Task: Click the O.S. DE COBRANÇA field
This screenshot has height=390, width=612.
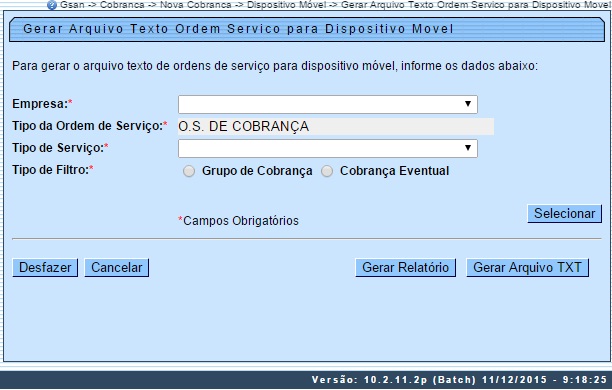Action: pyautogui.click(x=336, y=126)
